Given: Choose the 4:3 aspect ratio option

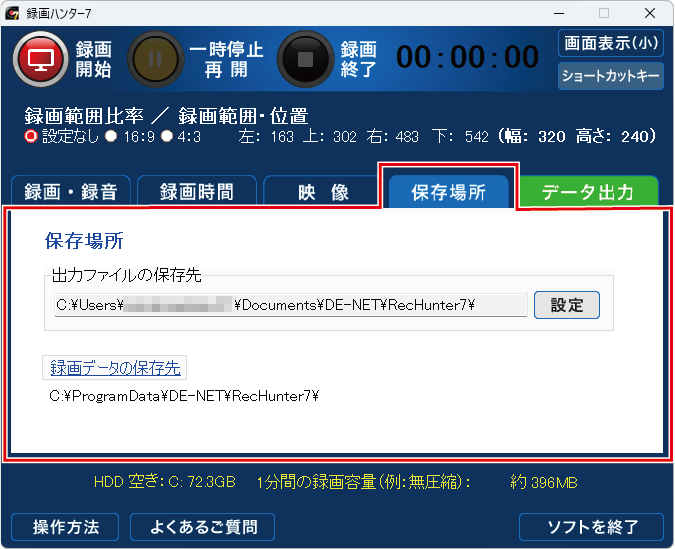Looking at the screenshot, I should [167, 137].
